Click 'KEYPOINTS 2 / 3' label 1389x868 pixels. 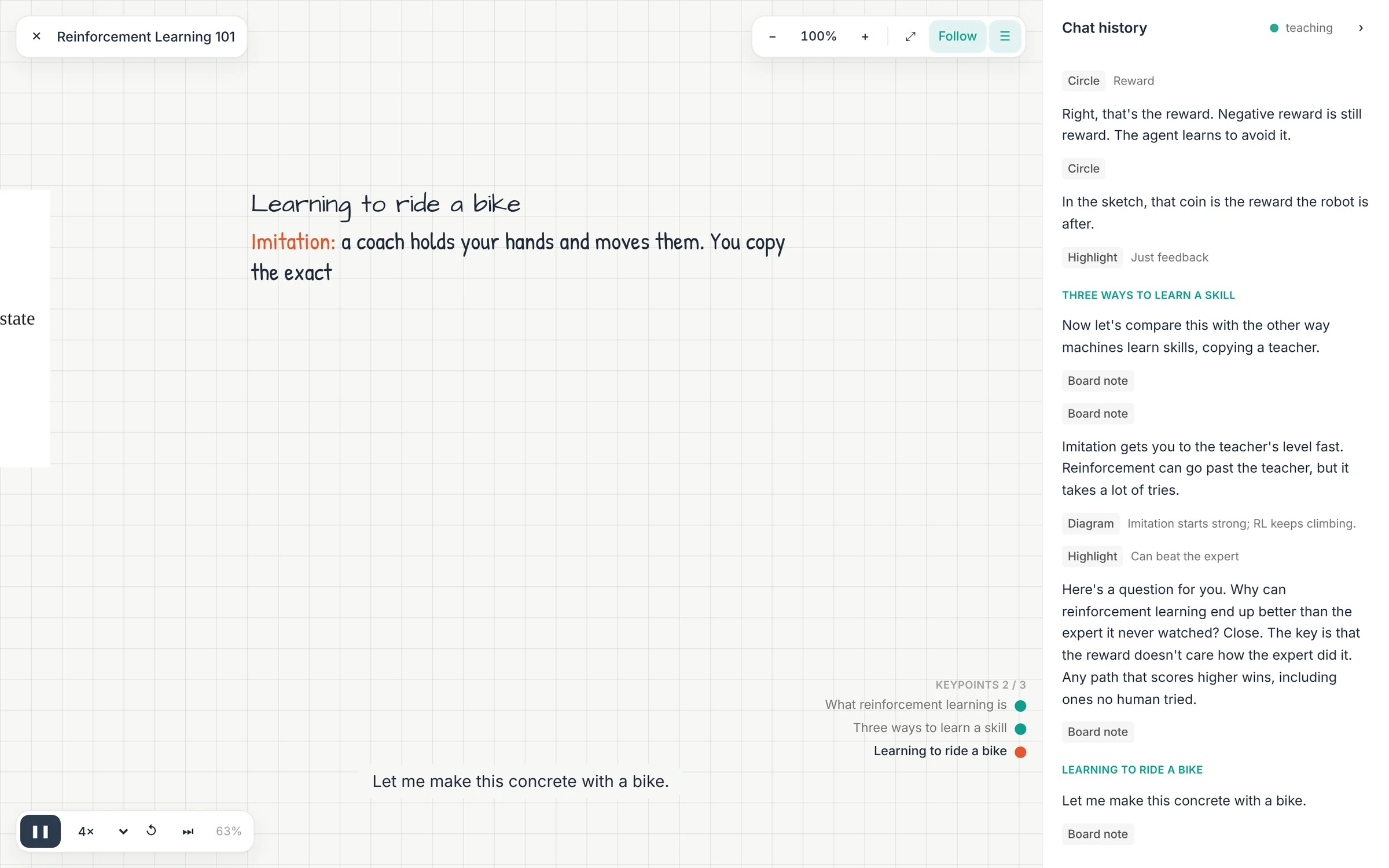[980, 685]
